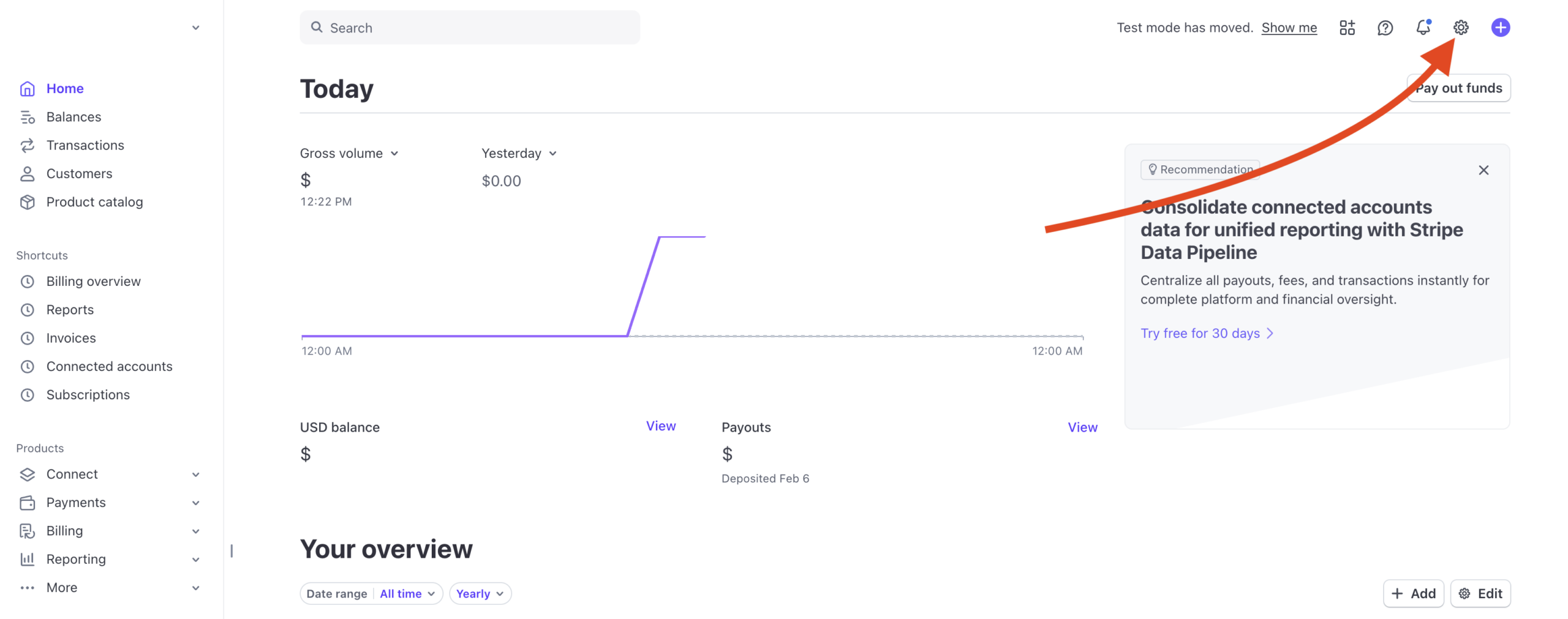Click the Customers sidebar icon
The height and width of the screenshot is (619, 1568).
pos(27,174)
